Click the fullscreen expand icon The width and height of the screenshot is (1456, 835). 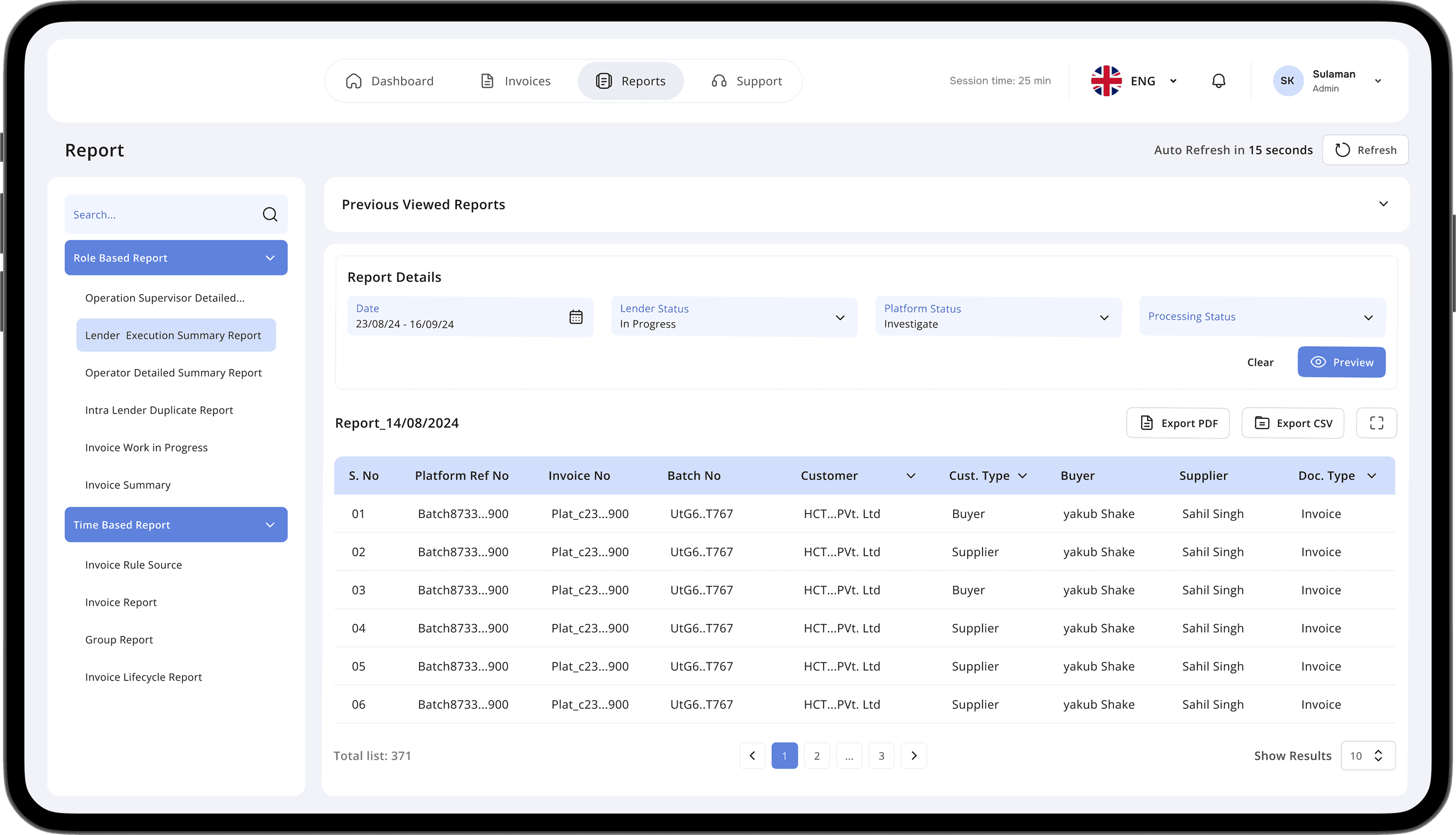[1376, 423]
